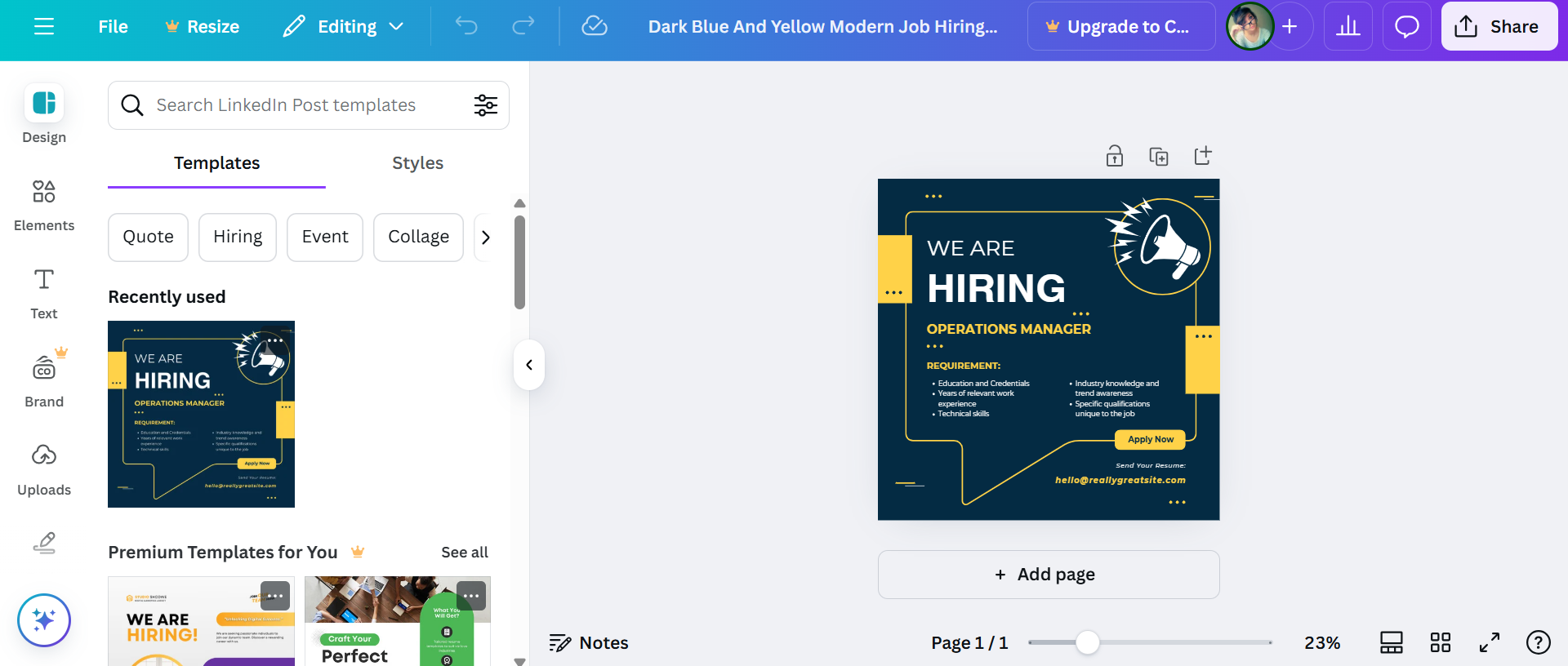Open the help question mark icon
The image size is (1568, 666).
[1539, 643]
